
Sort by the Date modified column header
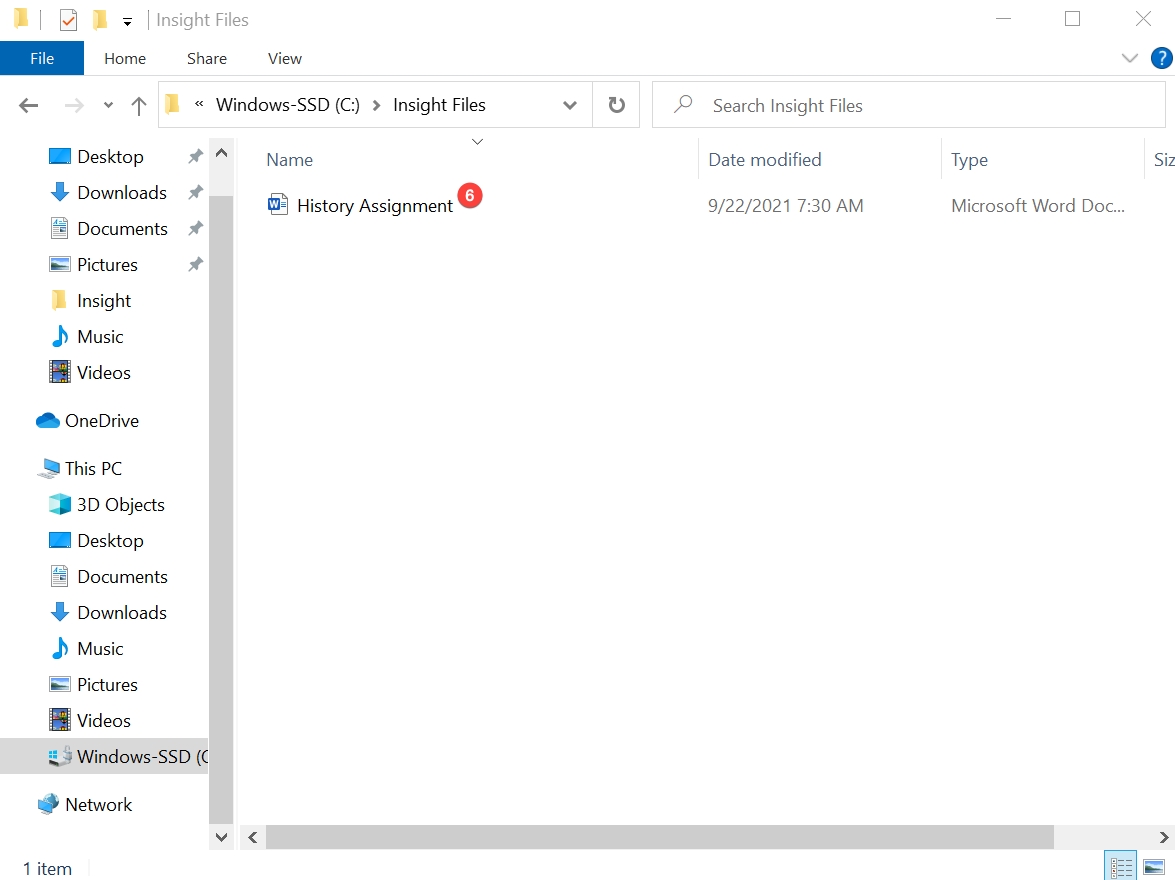point(764,160)
